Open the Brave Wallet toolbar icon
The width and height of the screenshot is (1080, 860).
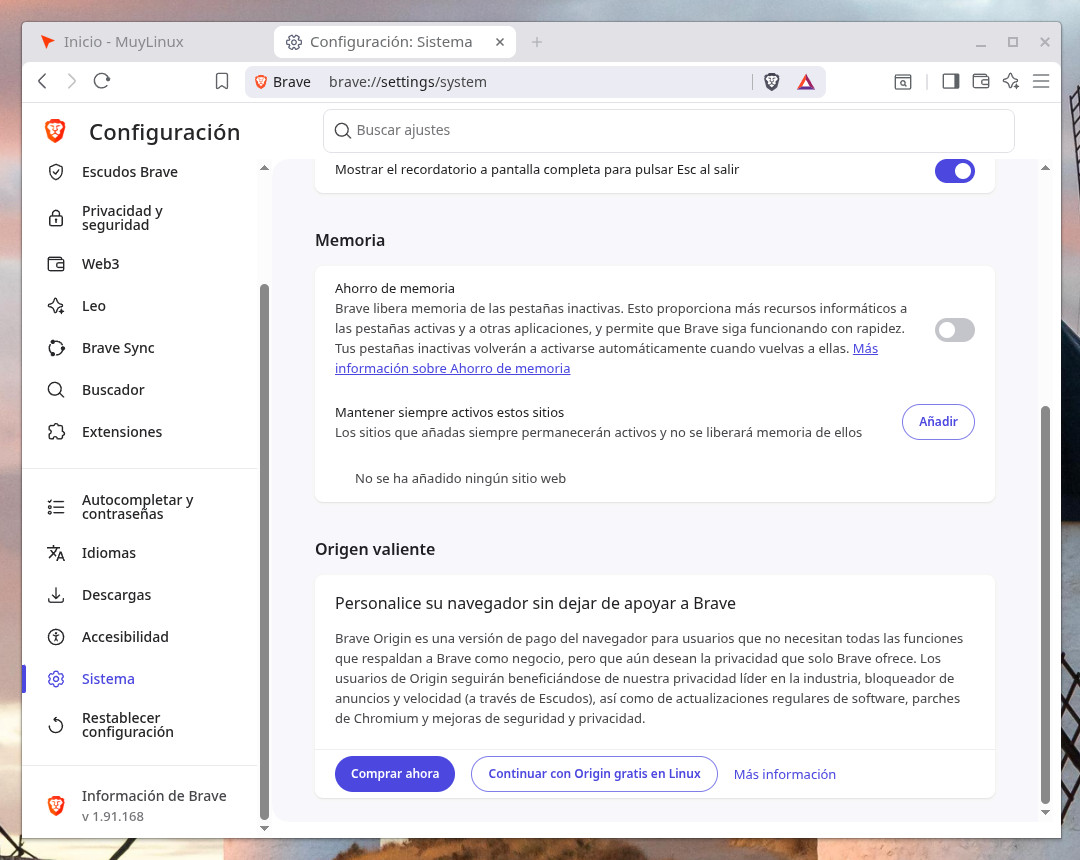[x=981, y=81]
